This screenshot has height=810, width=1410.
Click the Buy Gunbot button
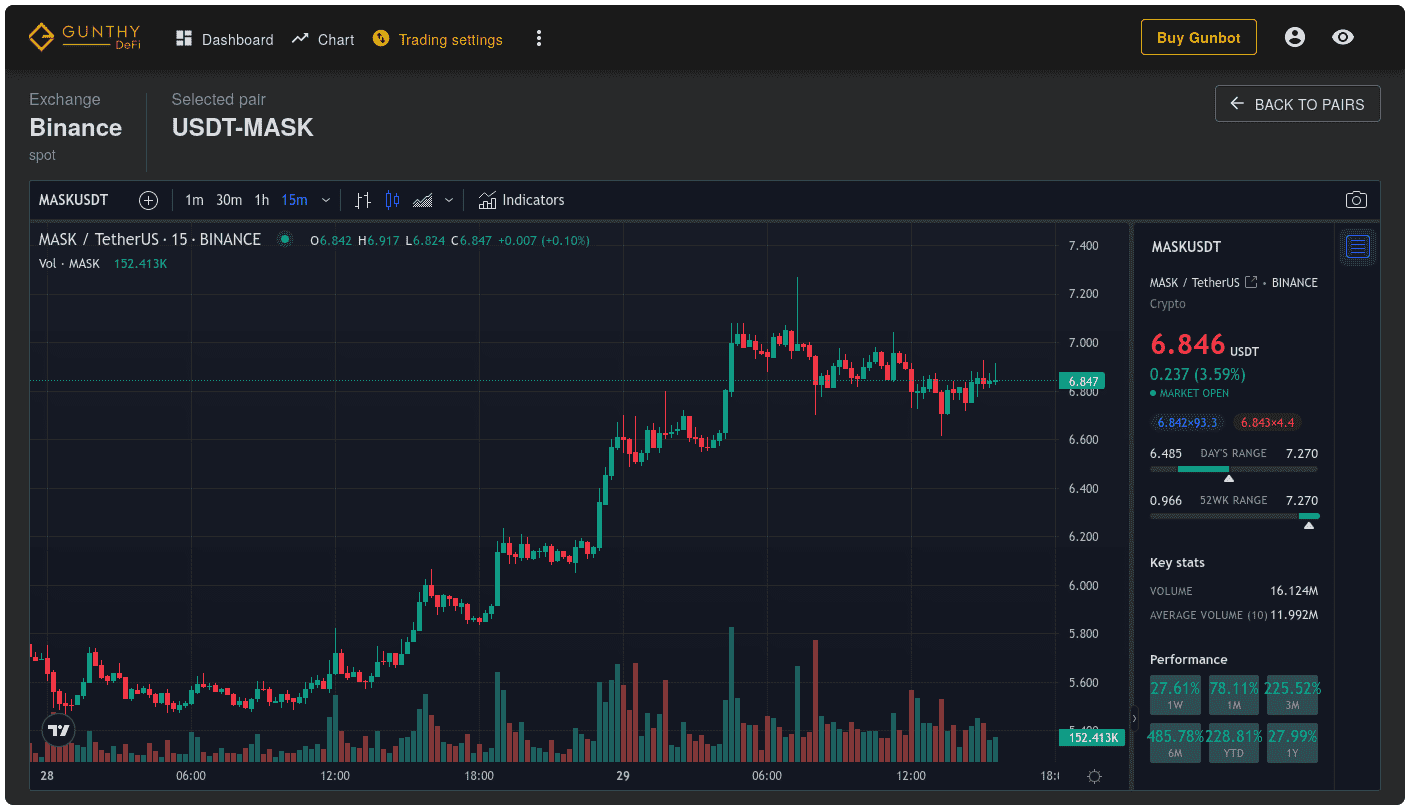1198,38
